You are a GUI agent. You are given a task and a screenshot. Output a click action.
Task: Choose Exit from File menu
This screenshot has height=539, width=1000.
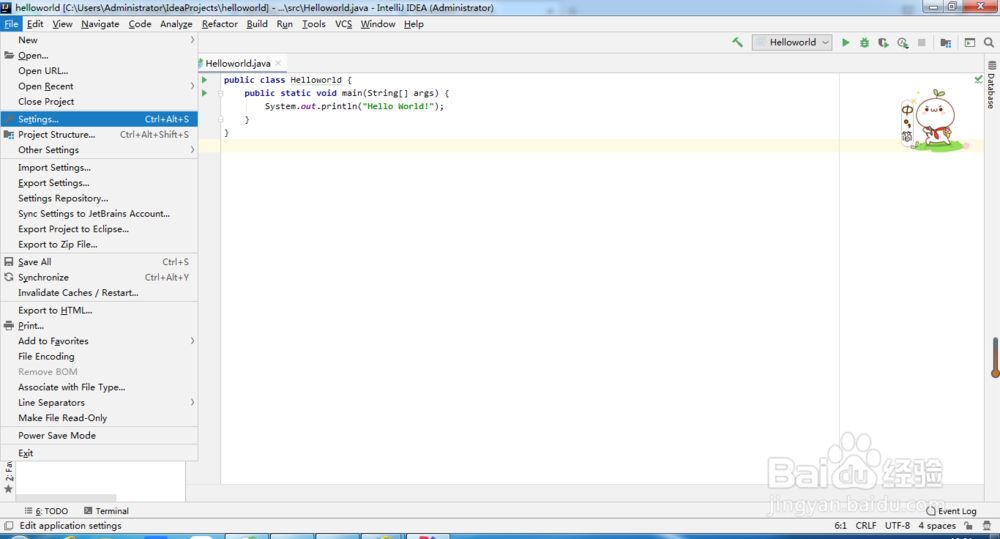pos(99,454)
